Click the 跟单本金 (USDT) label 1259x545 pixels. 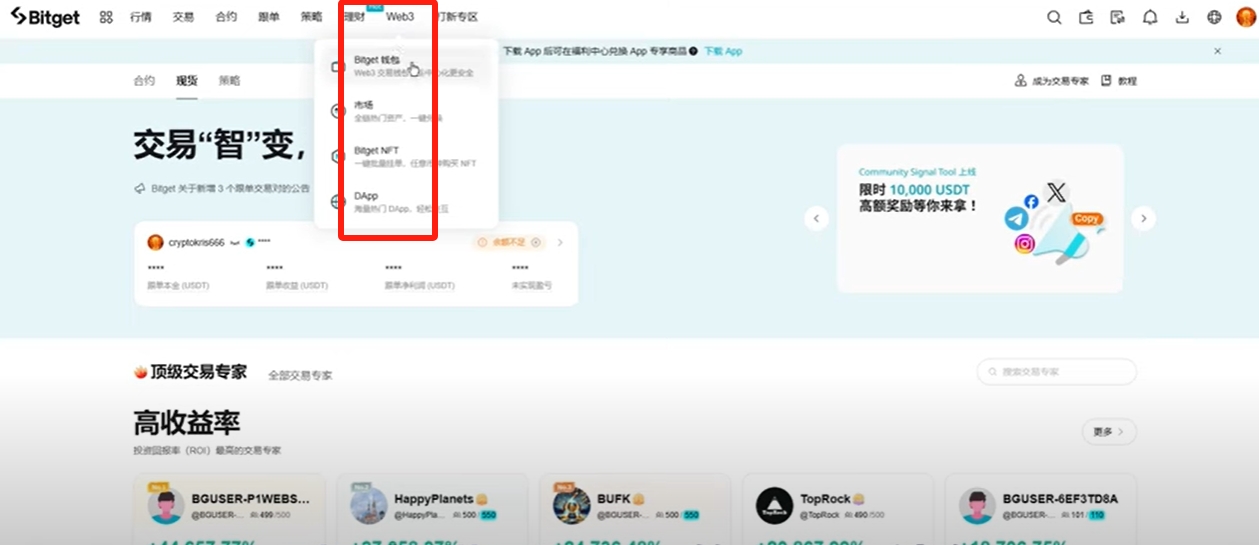178,286
